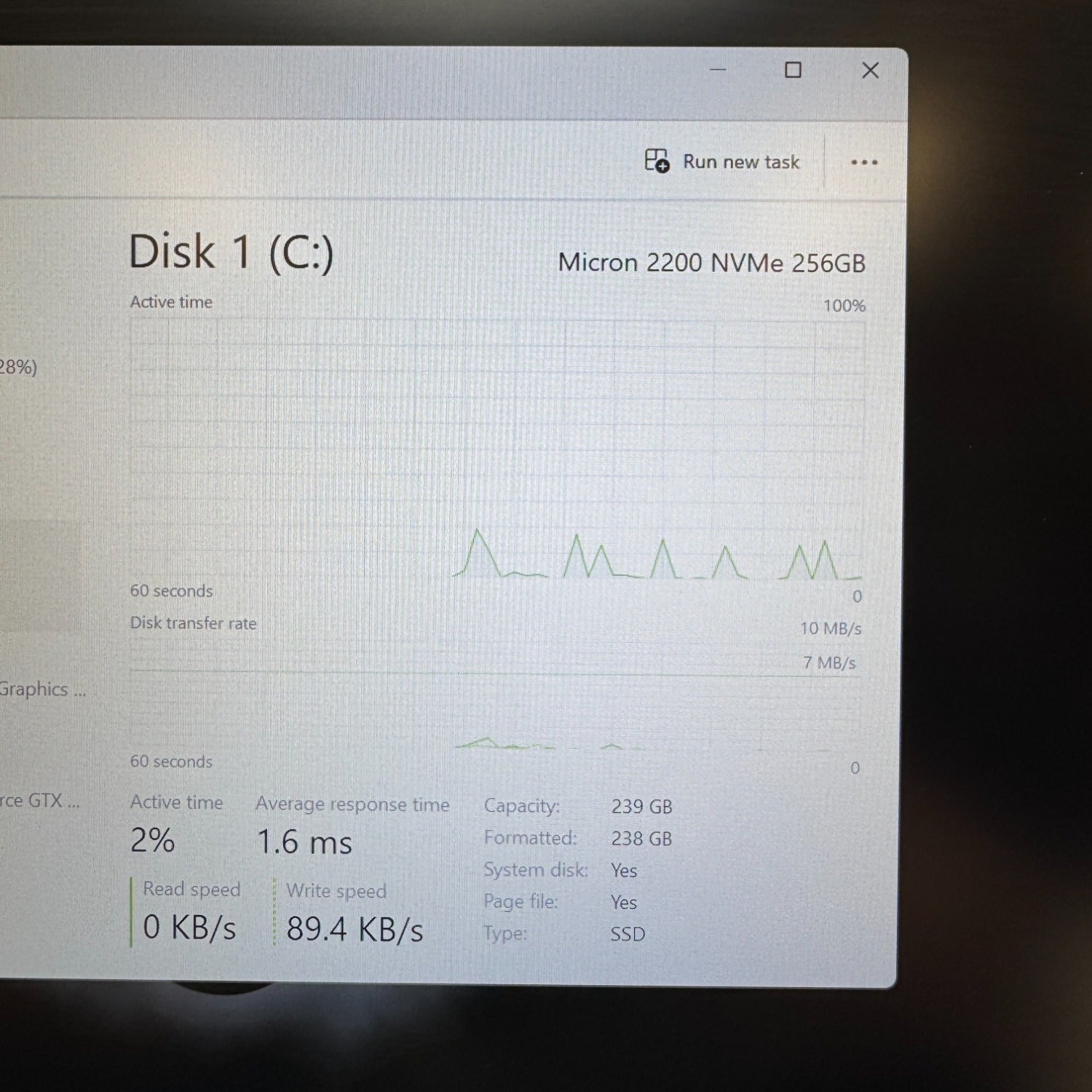Viewport: 1092px width, 1092px height.
Task: Open the three-dot more options menu
Action: (x=864, y=162)
